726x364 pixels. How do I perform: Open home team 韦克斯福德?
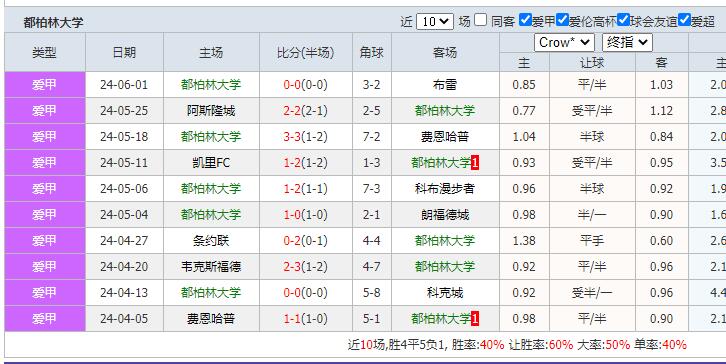(x=211, y=266)
